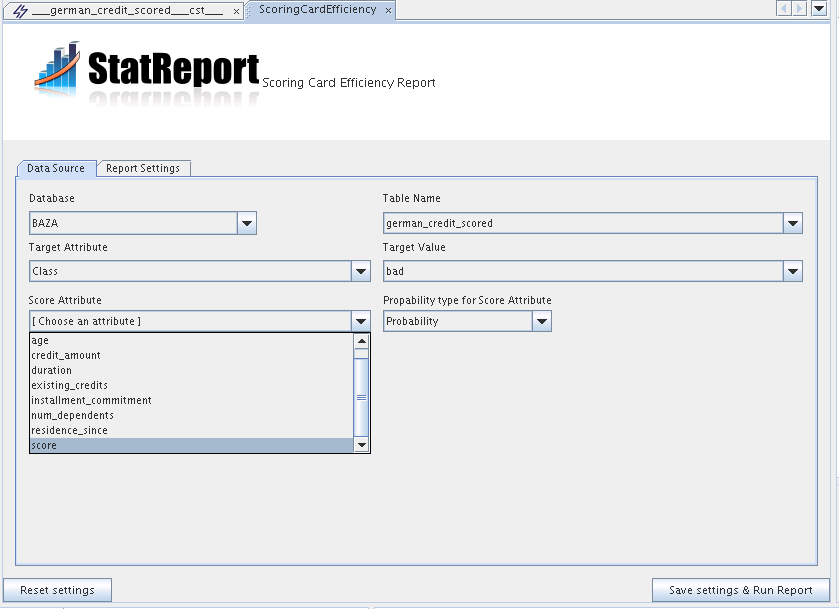Screen dimensions: 839x609
Task: Click Save settings & Run Report
Action: click(741, 590)
